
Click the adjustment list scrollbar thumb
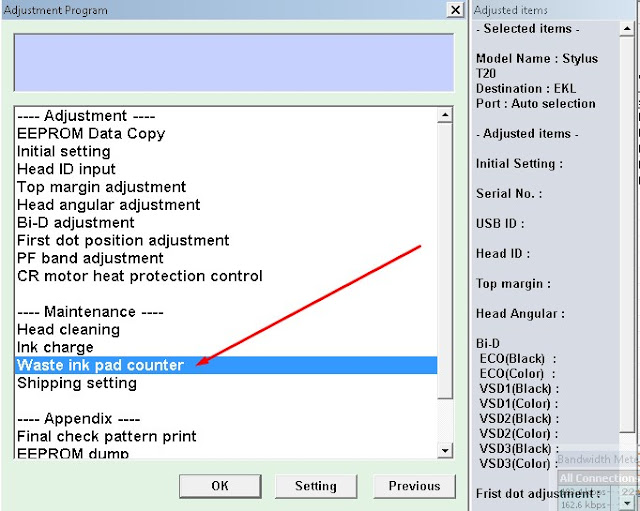tap(445, 260)
